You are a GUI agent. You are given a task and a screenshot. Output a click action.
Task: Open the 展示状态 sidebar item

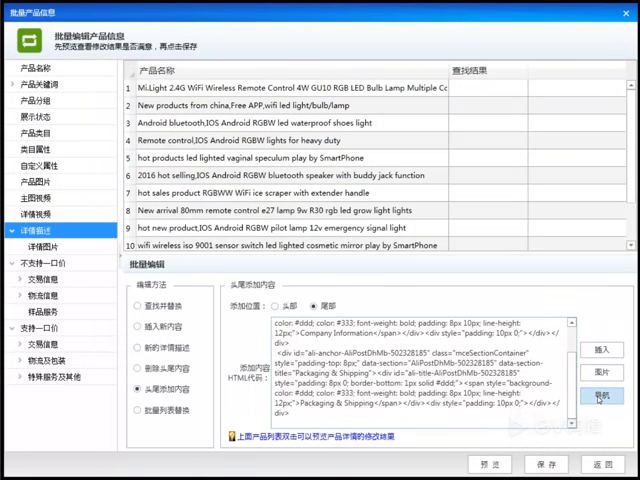[x=36, y=117]
